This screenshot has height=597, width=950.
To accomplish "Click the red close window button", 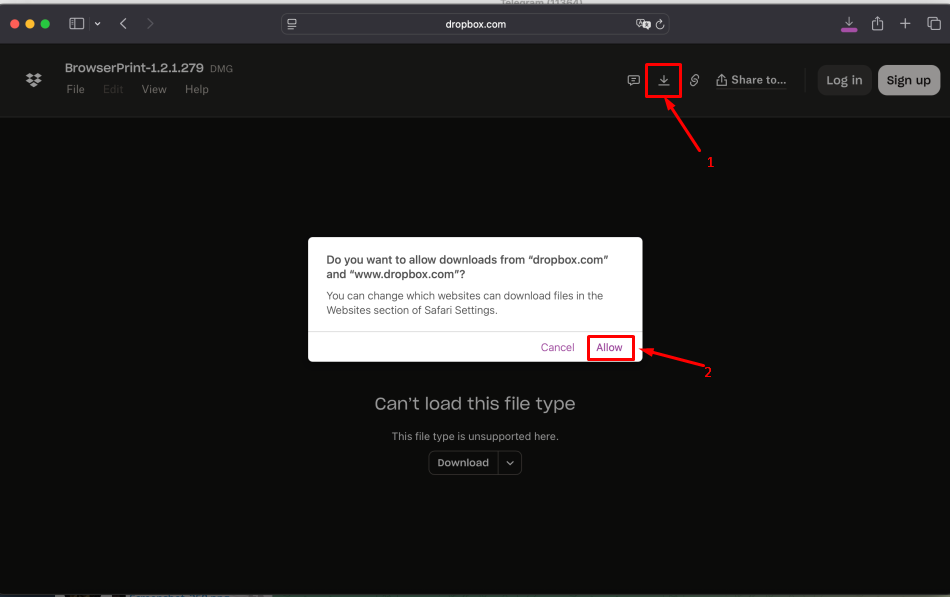I will click(x=15, y=24).
